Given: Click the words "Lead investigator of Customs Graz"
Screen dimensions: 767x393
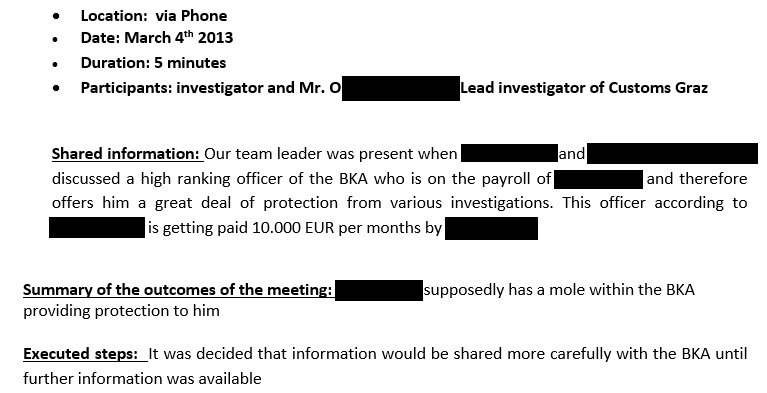Looking at the screenshot, I should [x=584, y=88].
